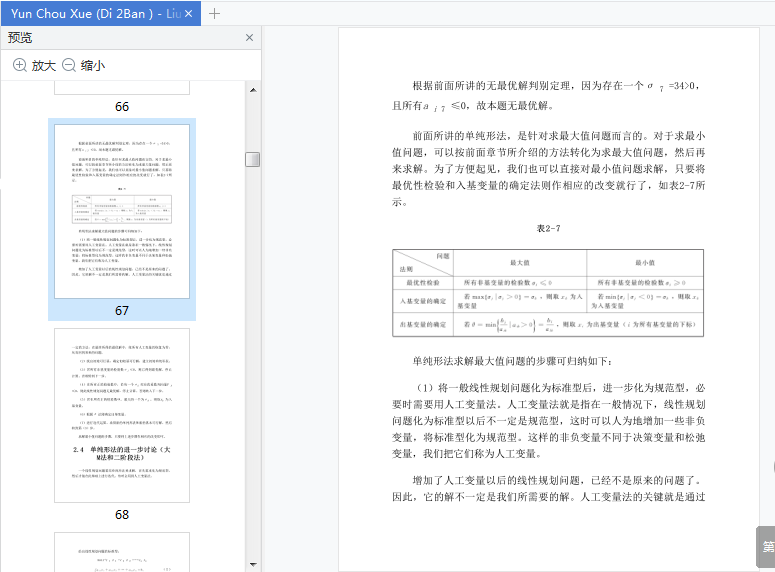
Task: Click page number label 68
Action: click(122, 515)
